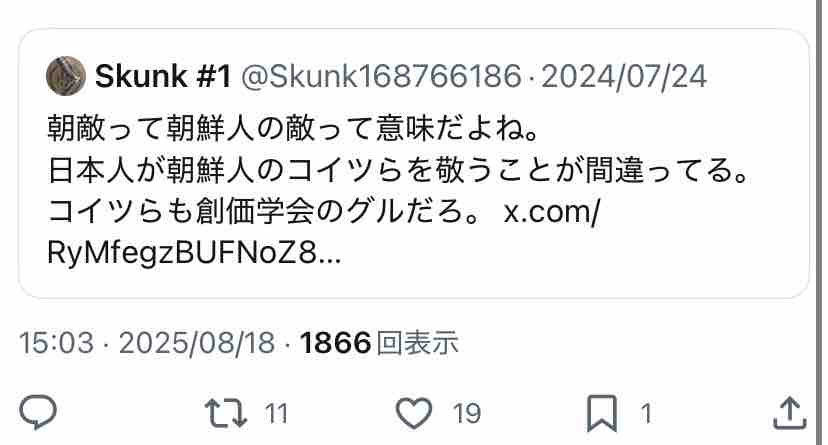
Task: Visit the @Skunk168766186 handle
Action: pyautogui.click(x=381, y=76)
